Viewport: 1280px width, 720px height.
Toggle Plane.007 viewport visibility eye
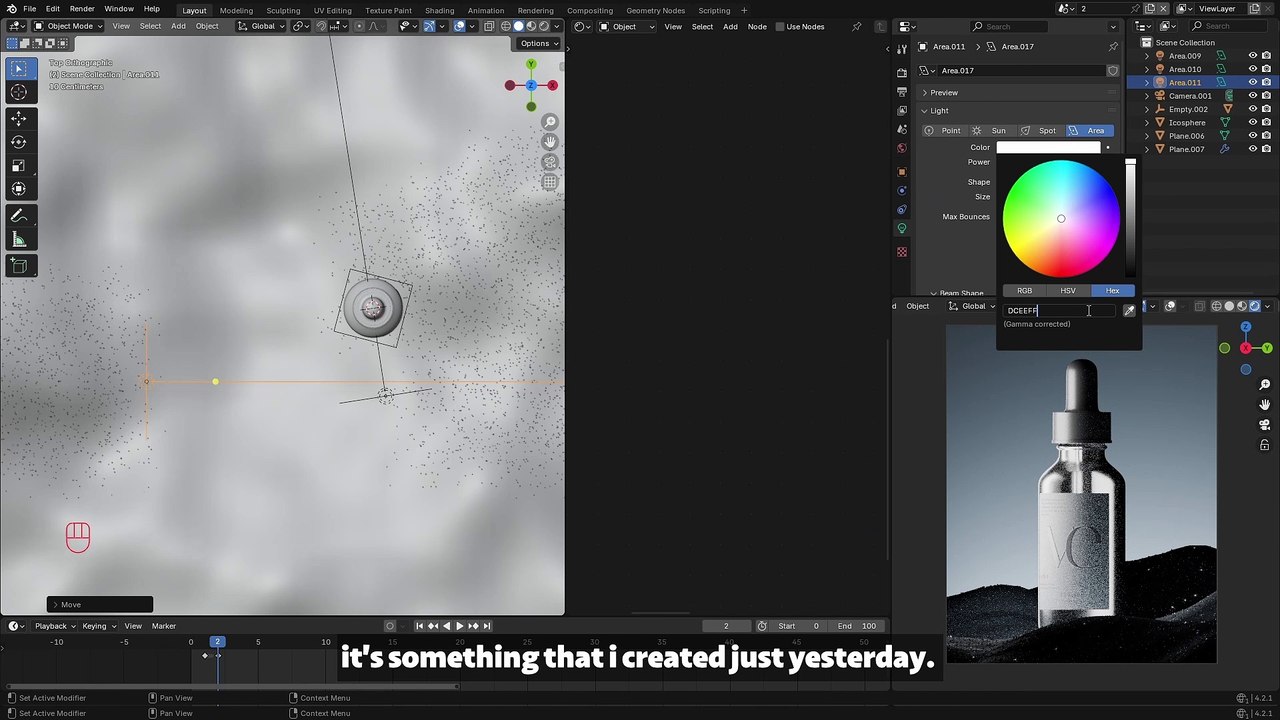(x=1252, y=149)
